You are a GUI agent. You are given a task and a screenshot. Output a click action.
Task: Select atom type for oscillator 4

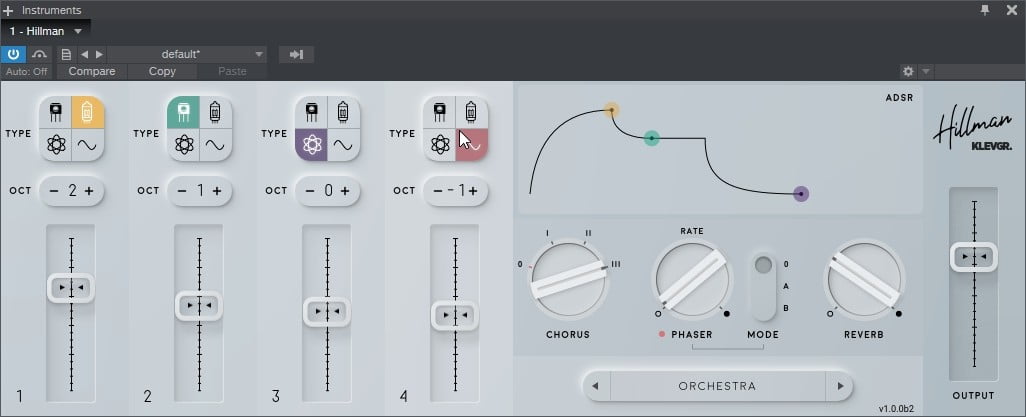439,144
